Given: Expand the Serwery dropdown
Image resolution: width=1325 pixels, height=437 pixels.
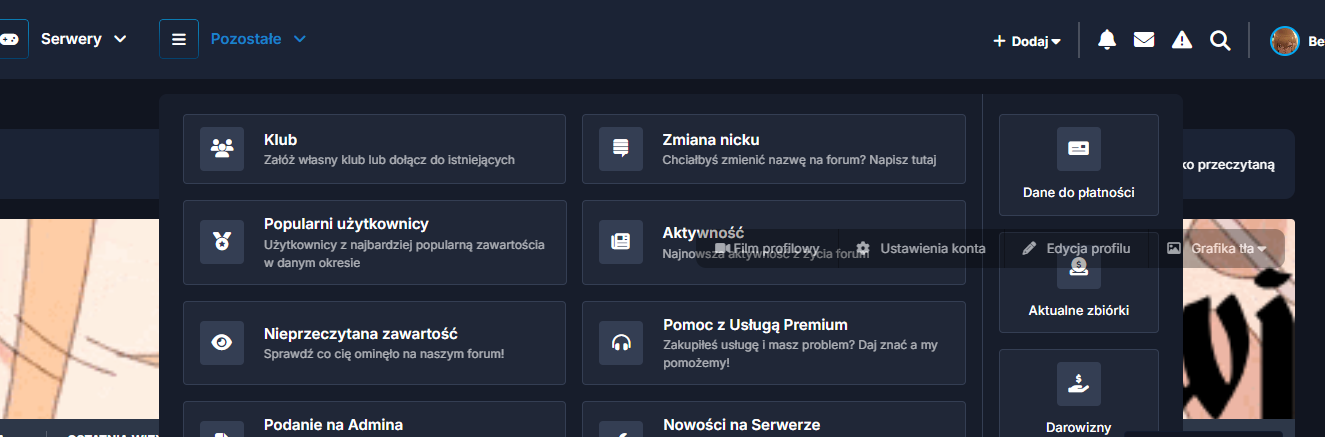Looking at the screenshot, I should (x=84, y=39).
